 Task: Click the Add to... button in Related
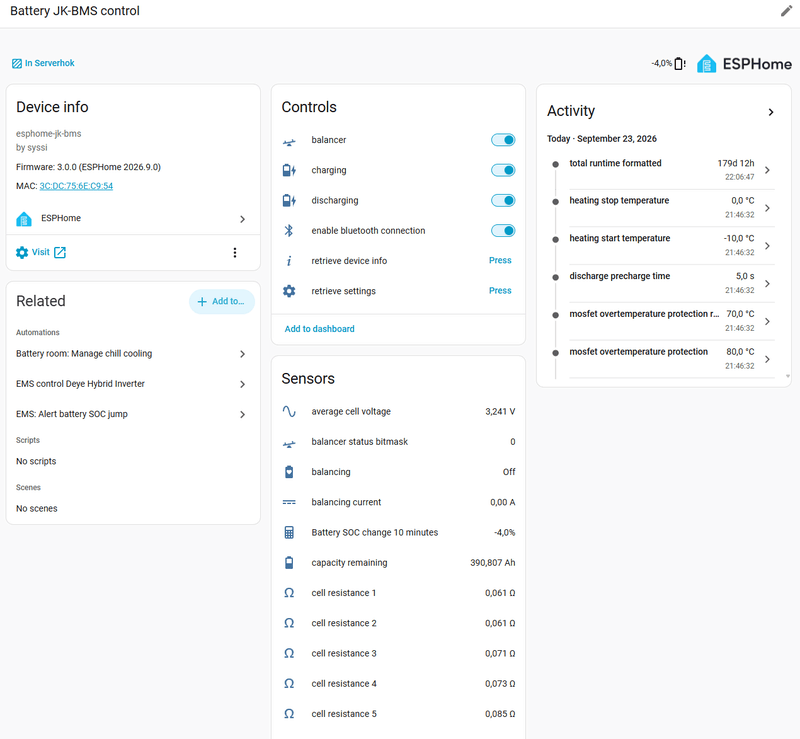pos(221,302)
